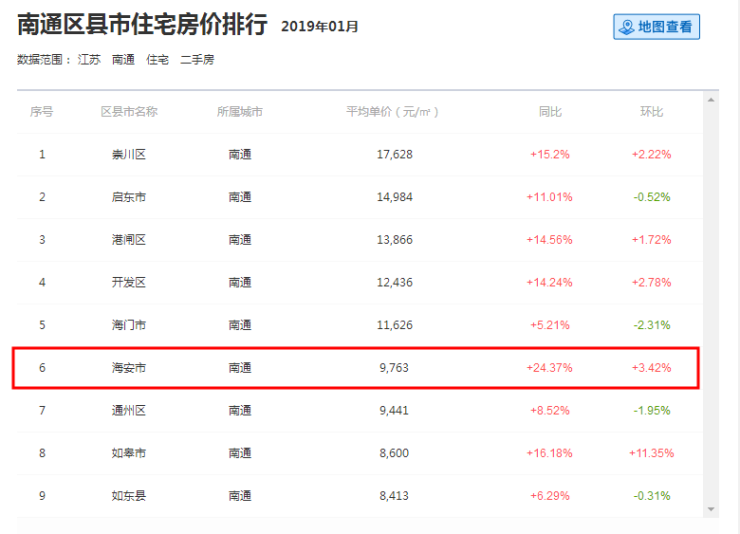
Task: Click month-on-month value +2.22%
Action: [651, 154]
